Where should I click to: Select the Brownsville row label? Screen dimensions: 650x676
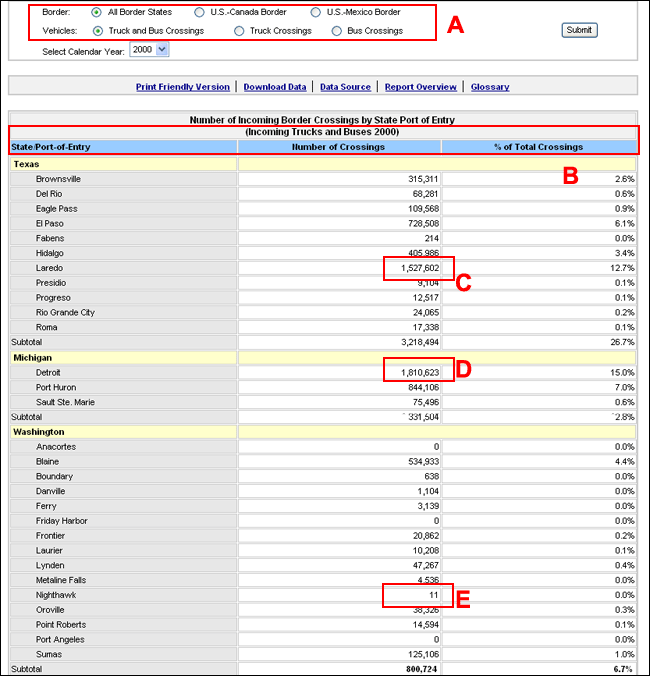coord(58,179)
